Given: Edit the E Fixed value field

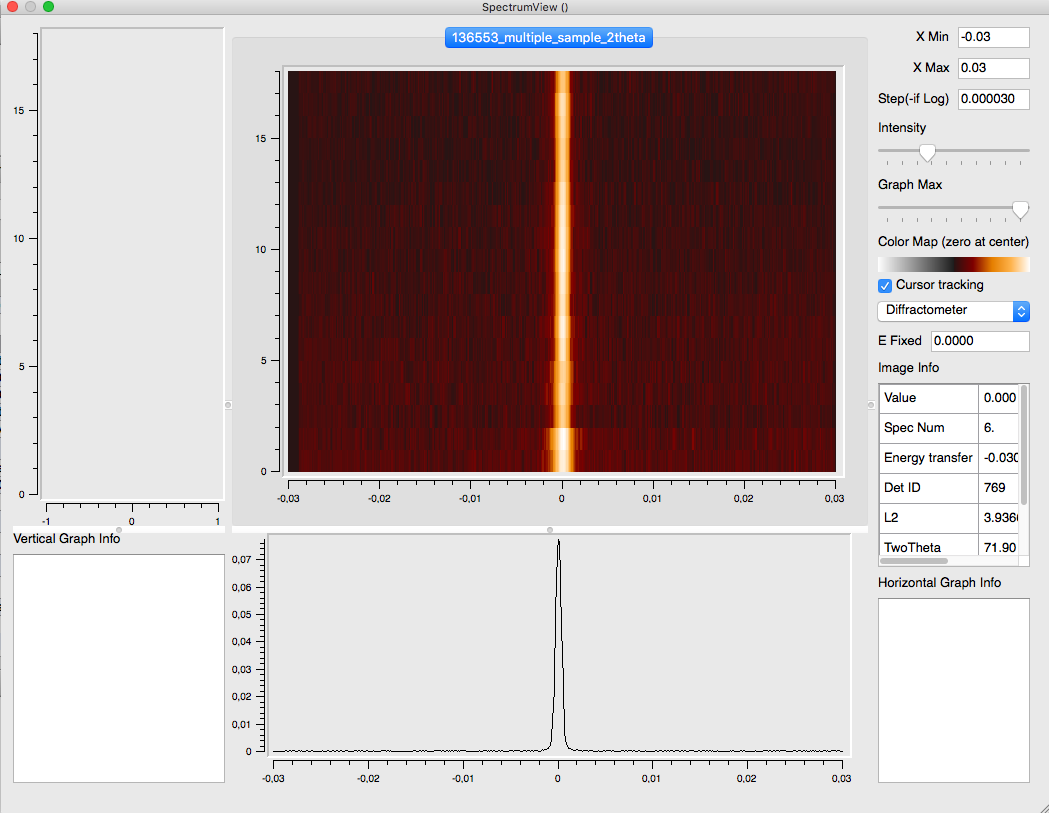Looking at the screenshot, I should 980,340.
